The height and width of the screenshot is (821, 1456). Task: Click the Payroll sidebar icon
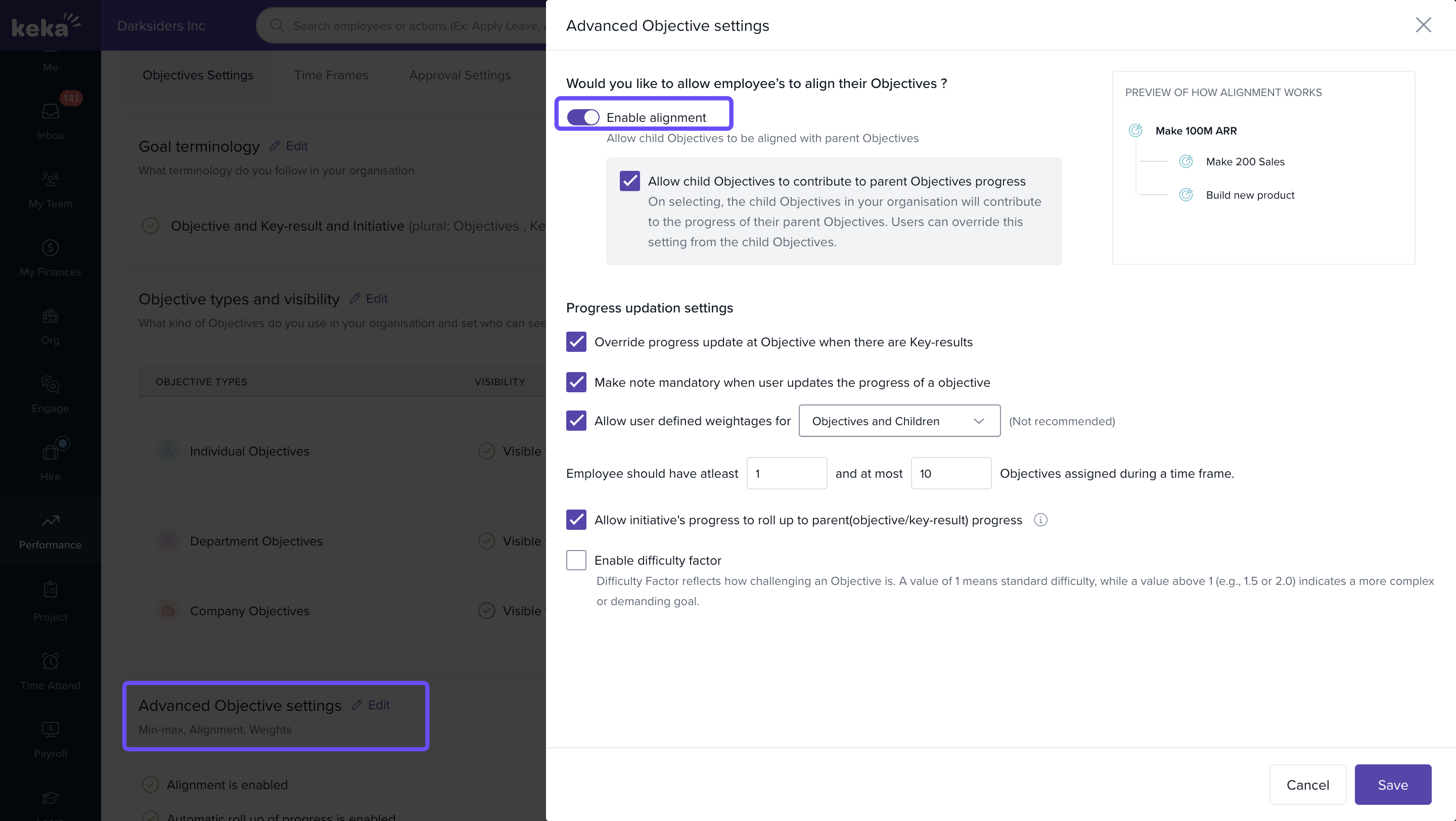point(51,729)
